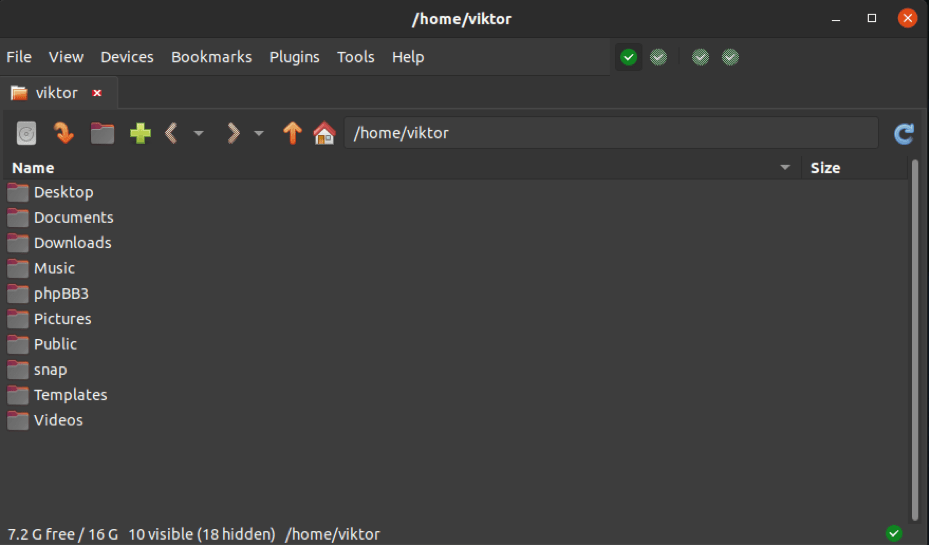Click the /home/viktor path bar field
The image size is (929, 545).
611,133
